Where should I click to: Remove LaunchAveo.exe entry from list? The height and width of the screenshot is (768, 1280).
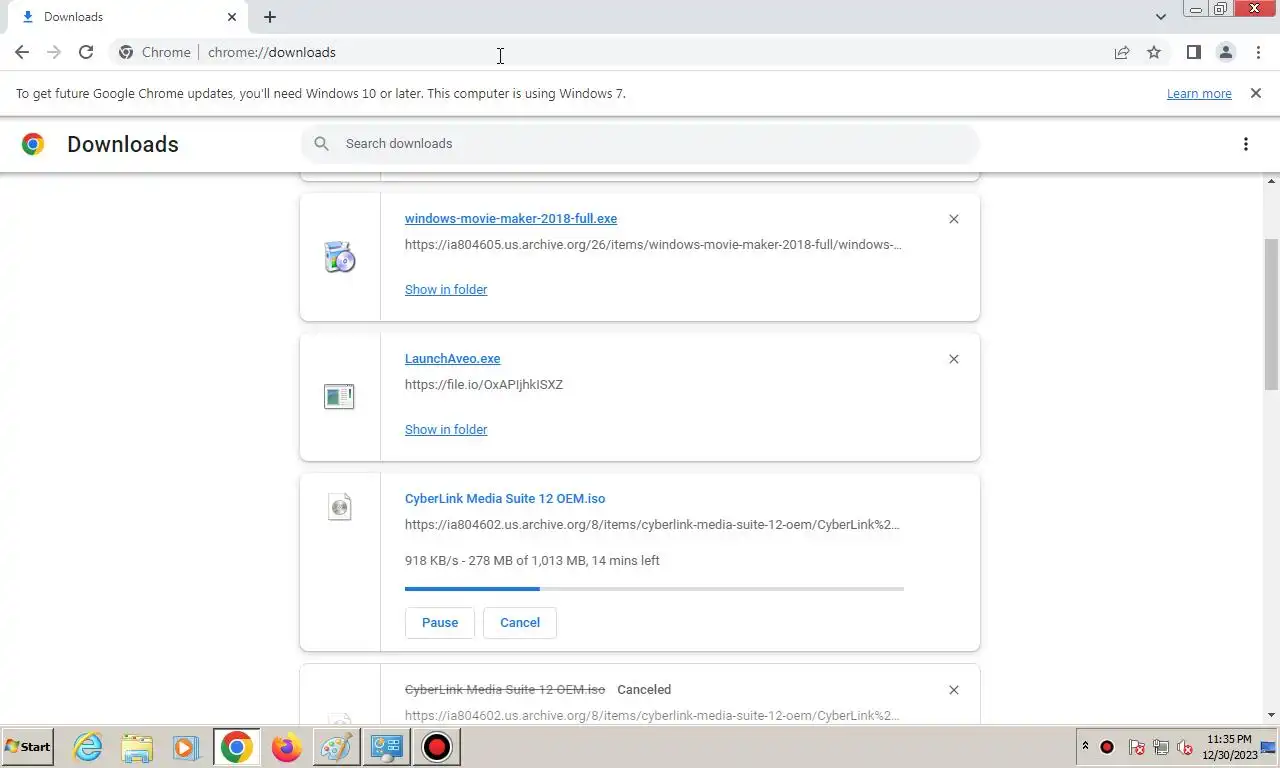pos(953,359)
